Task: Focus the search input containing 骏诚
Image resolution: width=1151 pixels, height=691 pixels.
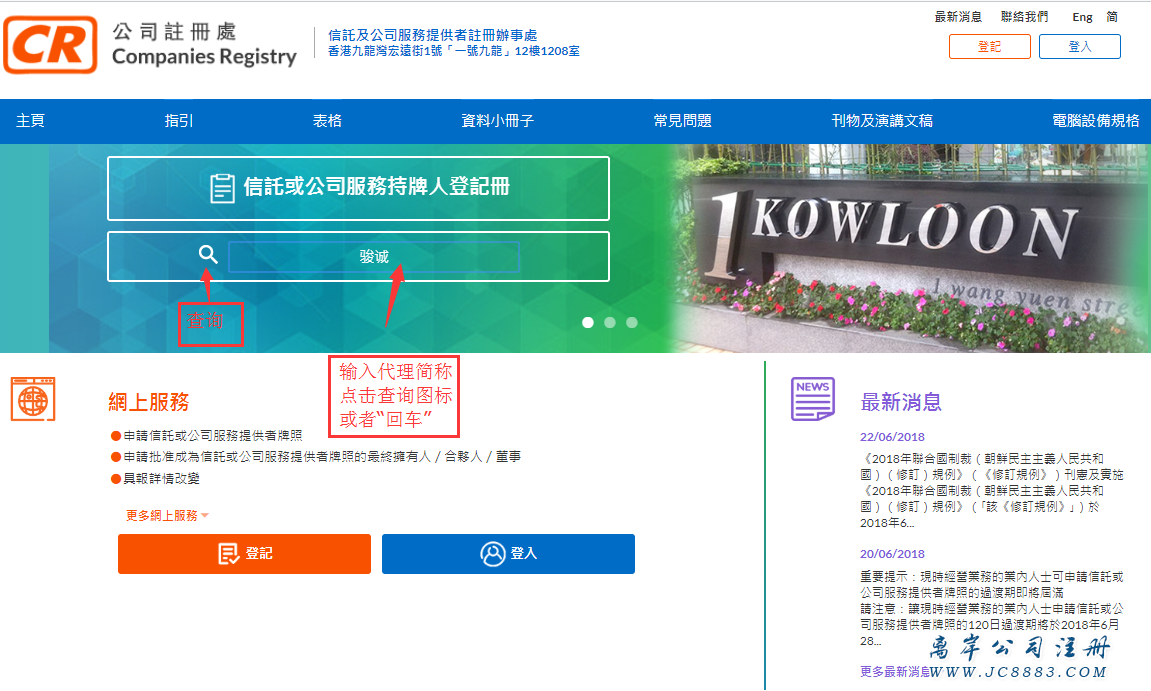Action: pyautogui.click(x=374, y=257)
